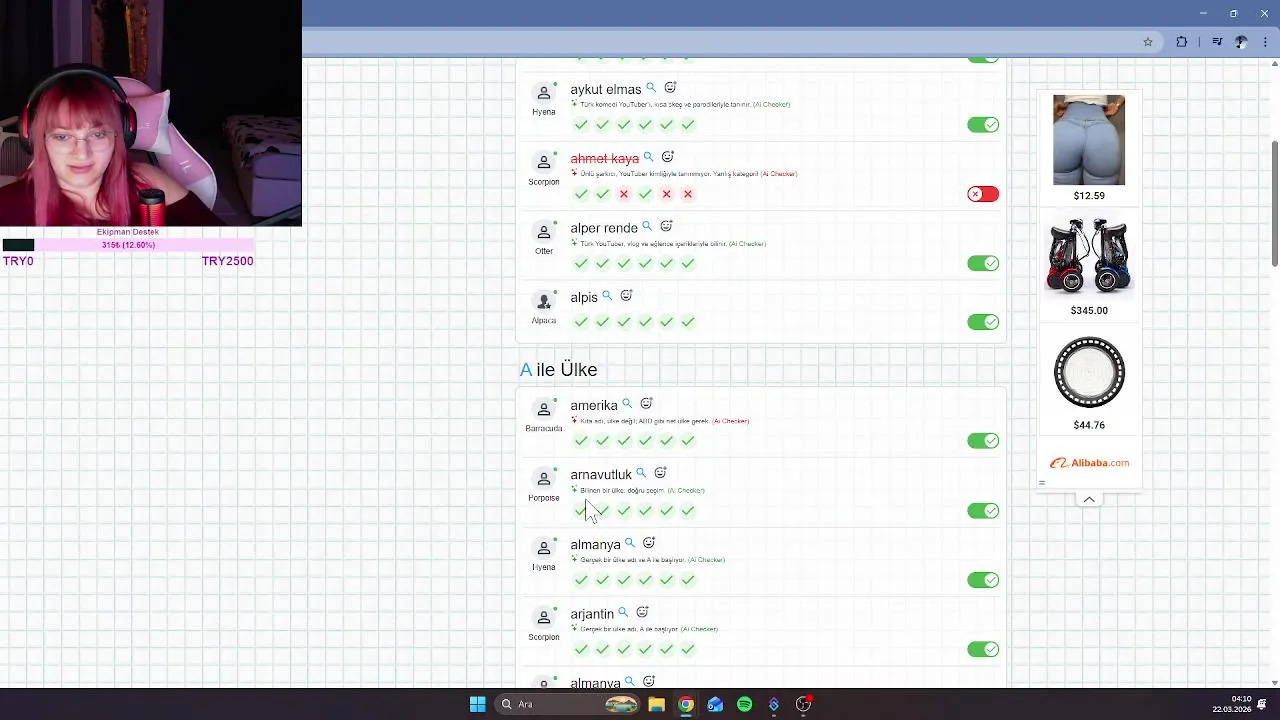This screenshot has height=720, width=1280.
Task: React with emoji to the alpis answer
Action: (x=626, y=296)
